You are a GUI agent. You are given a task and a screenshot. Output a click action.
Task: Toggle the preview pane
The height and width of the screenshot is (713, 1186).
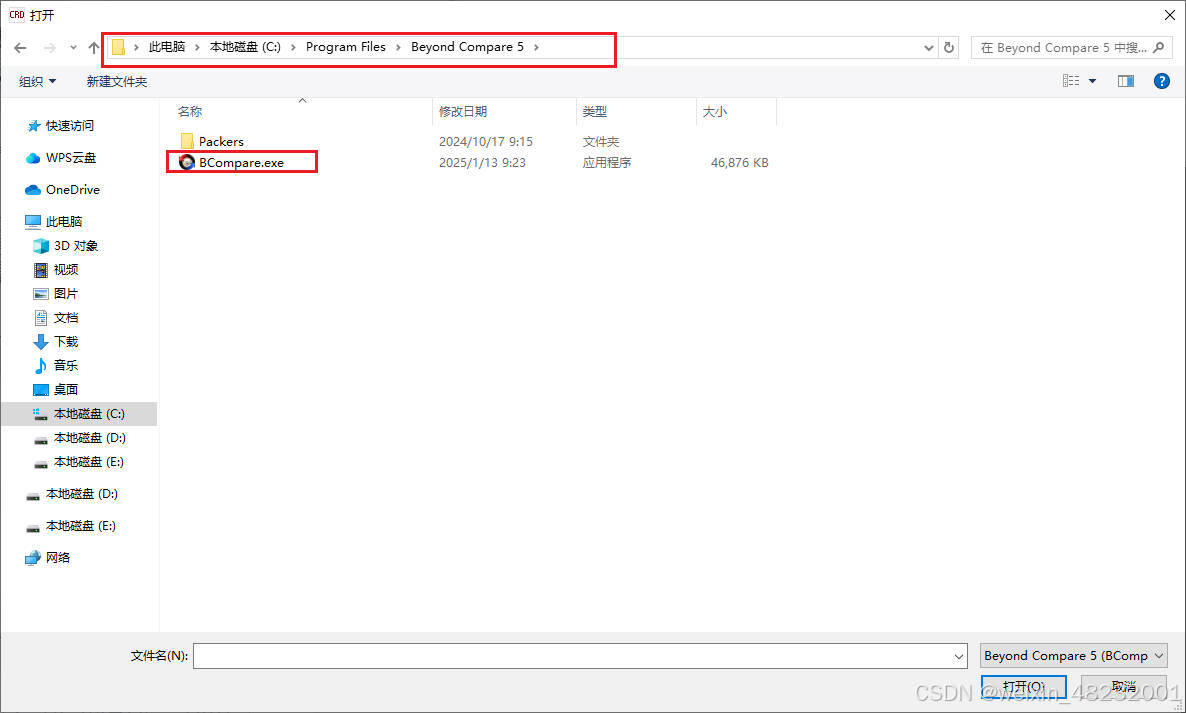coord(1125,81)
